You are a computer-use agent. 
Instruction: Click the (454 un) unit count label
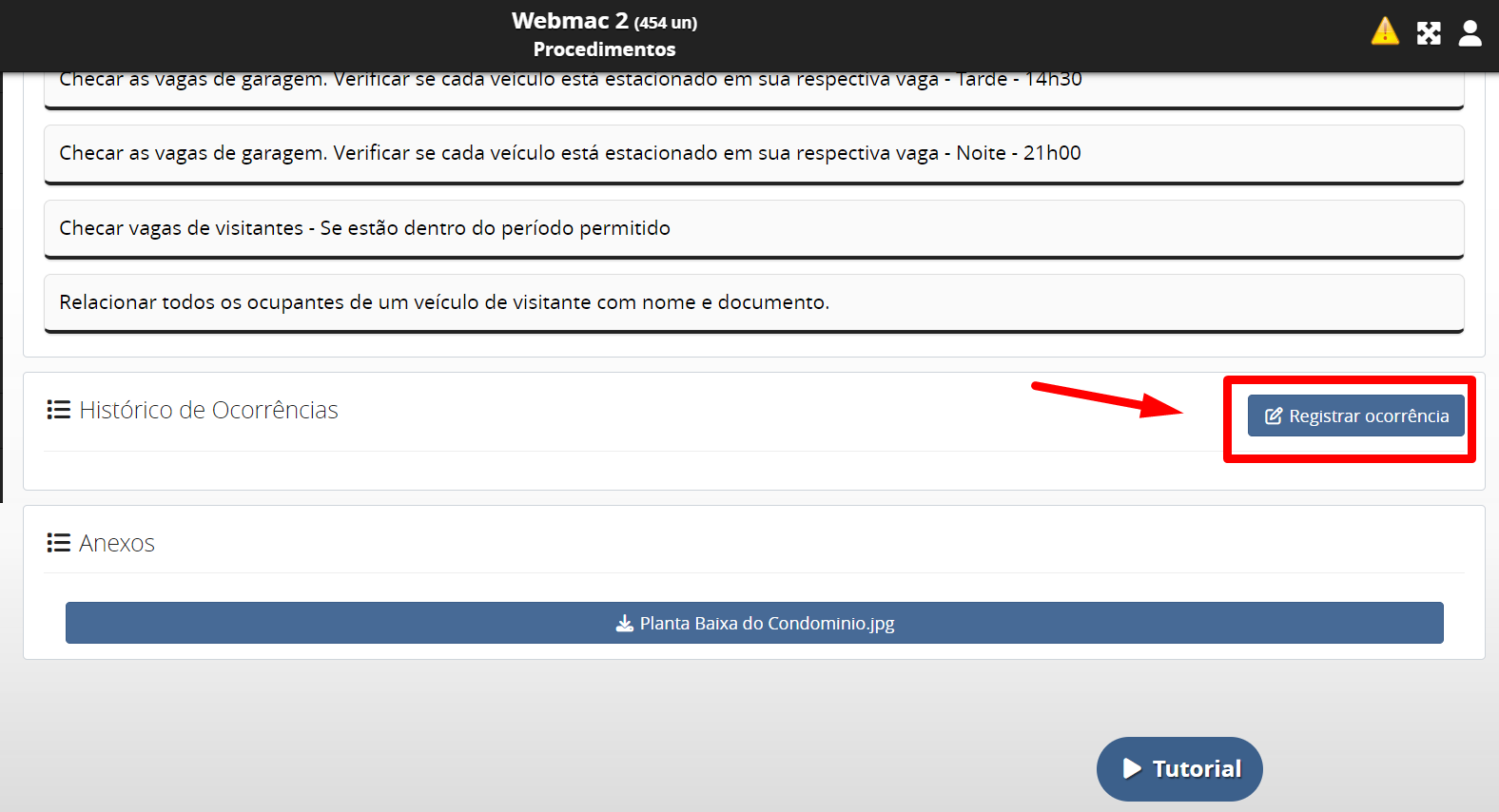[666, 23]
